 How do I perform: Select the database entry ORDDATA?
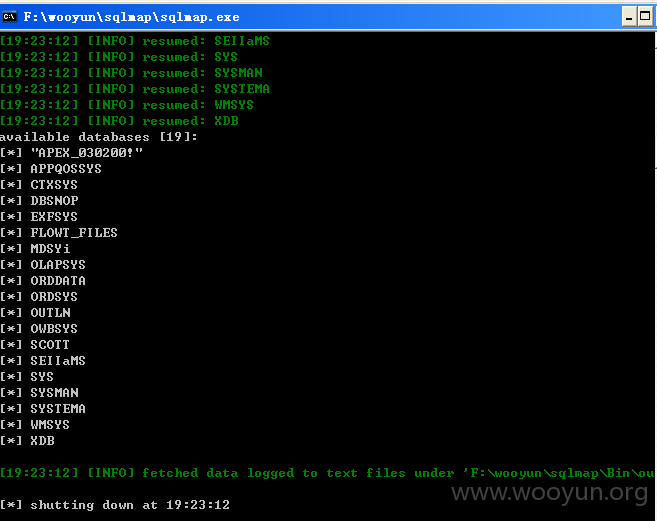pyautogui.click(x=43, y=281)
